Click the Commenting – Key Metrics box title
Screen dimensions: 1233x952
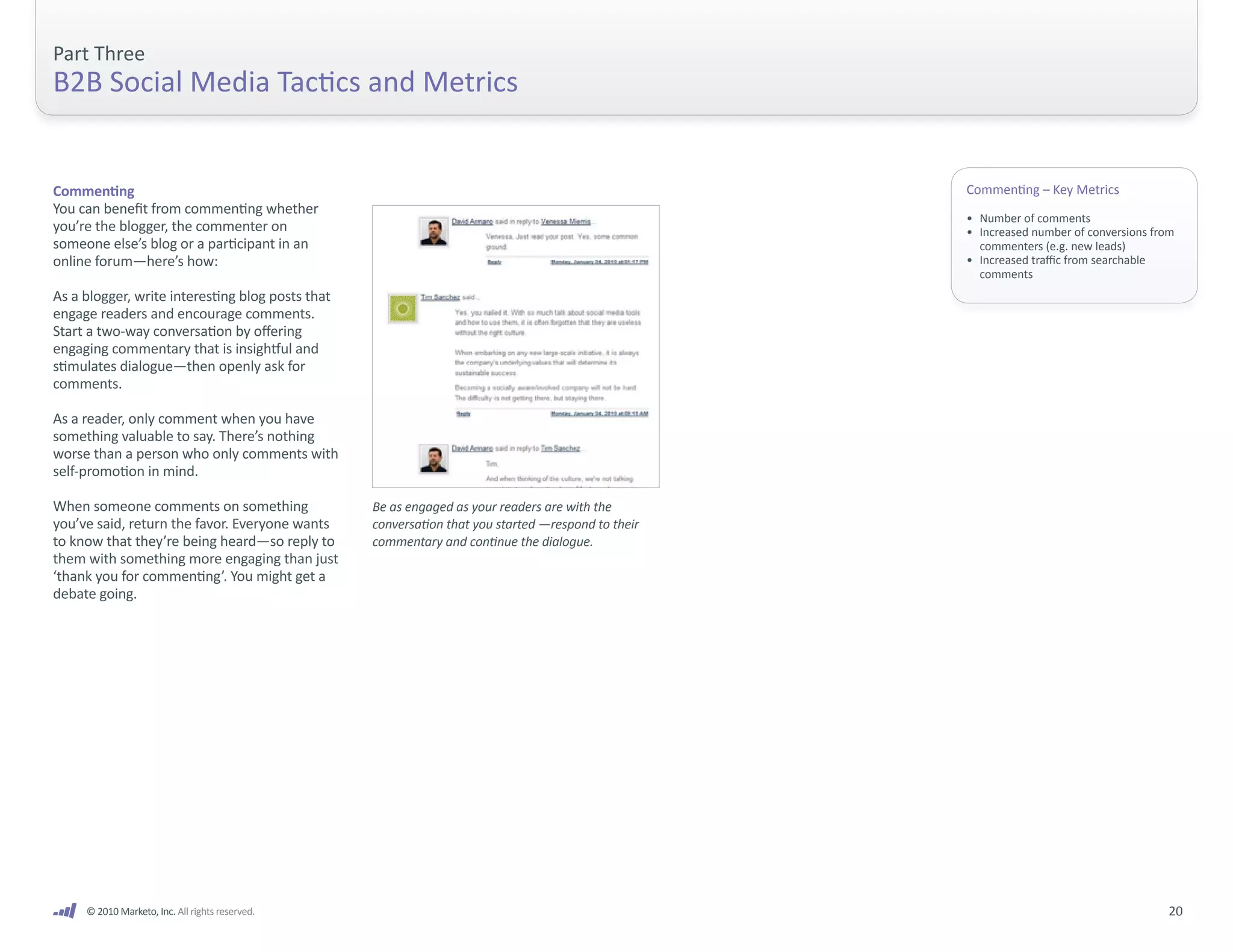pos(1042,190)
